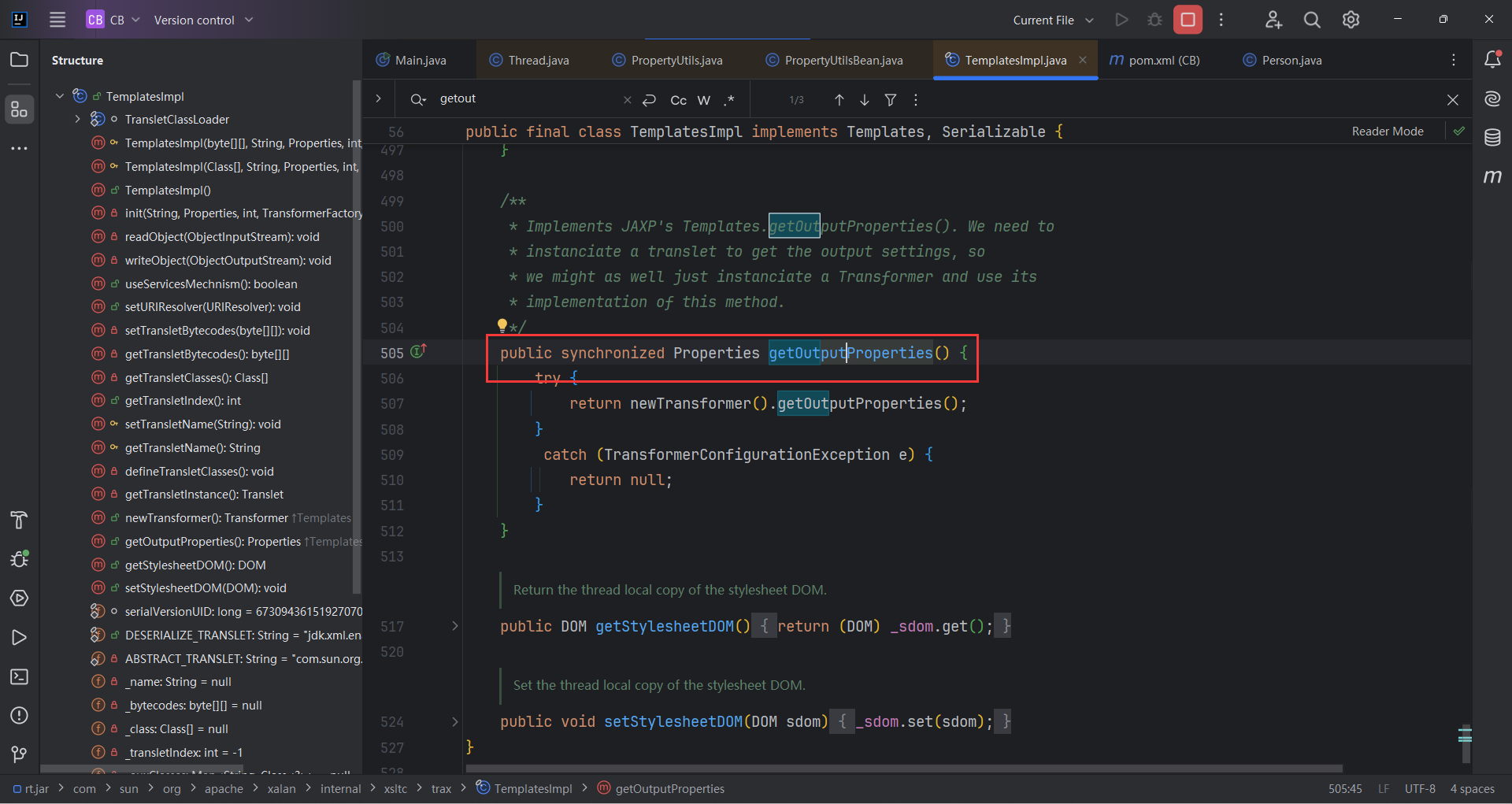Screen dimensions: 1512x804
Task: Go to previous search occurrence
Action: point(839,100)
